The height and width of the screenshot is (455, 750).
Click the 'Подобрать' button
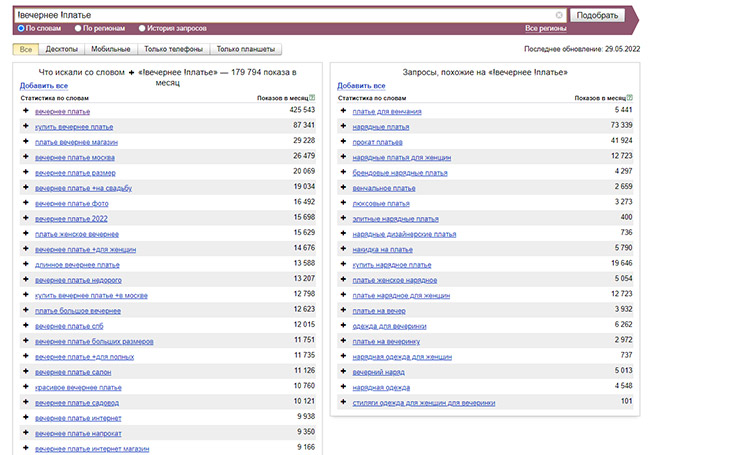tap(597, 15)
